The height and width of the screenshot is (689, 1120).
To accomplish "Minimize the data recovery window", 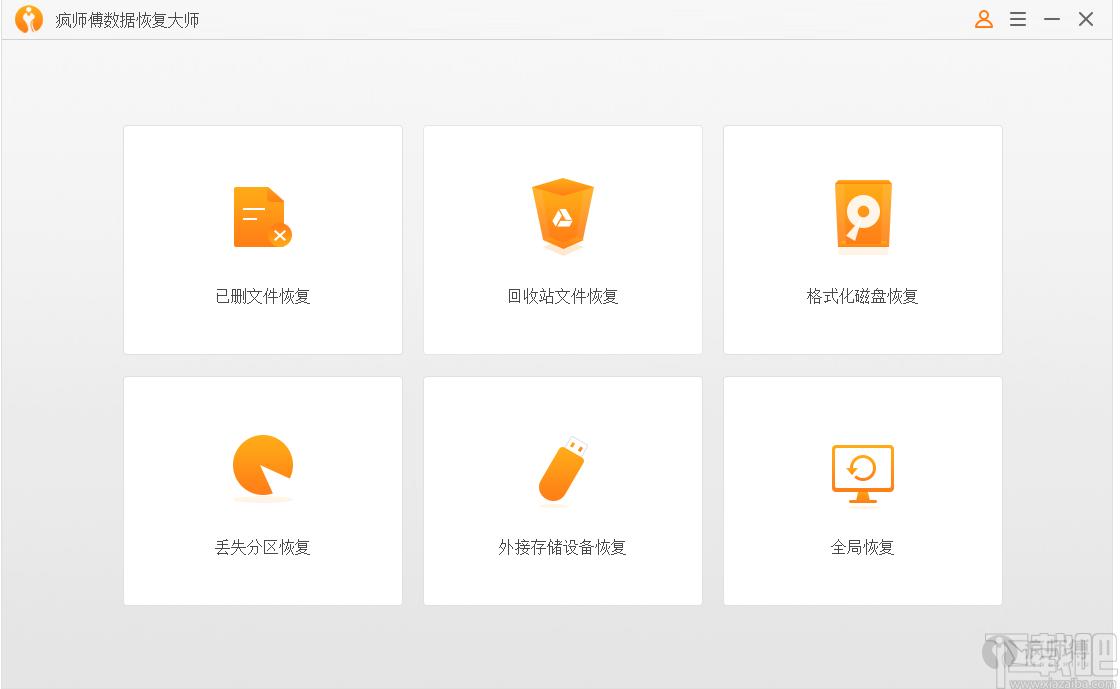I will coord(1051,19).
